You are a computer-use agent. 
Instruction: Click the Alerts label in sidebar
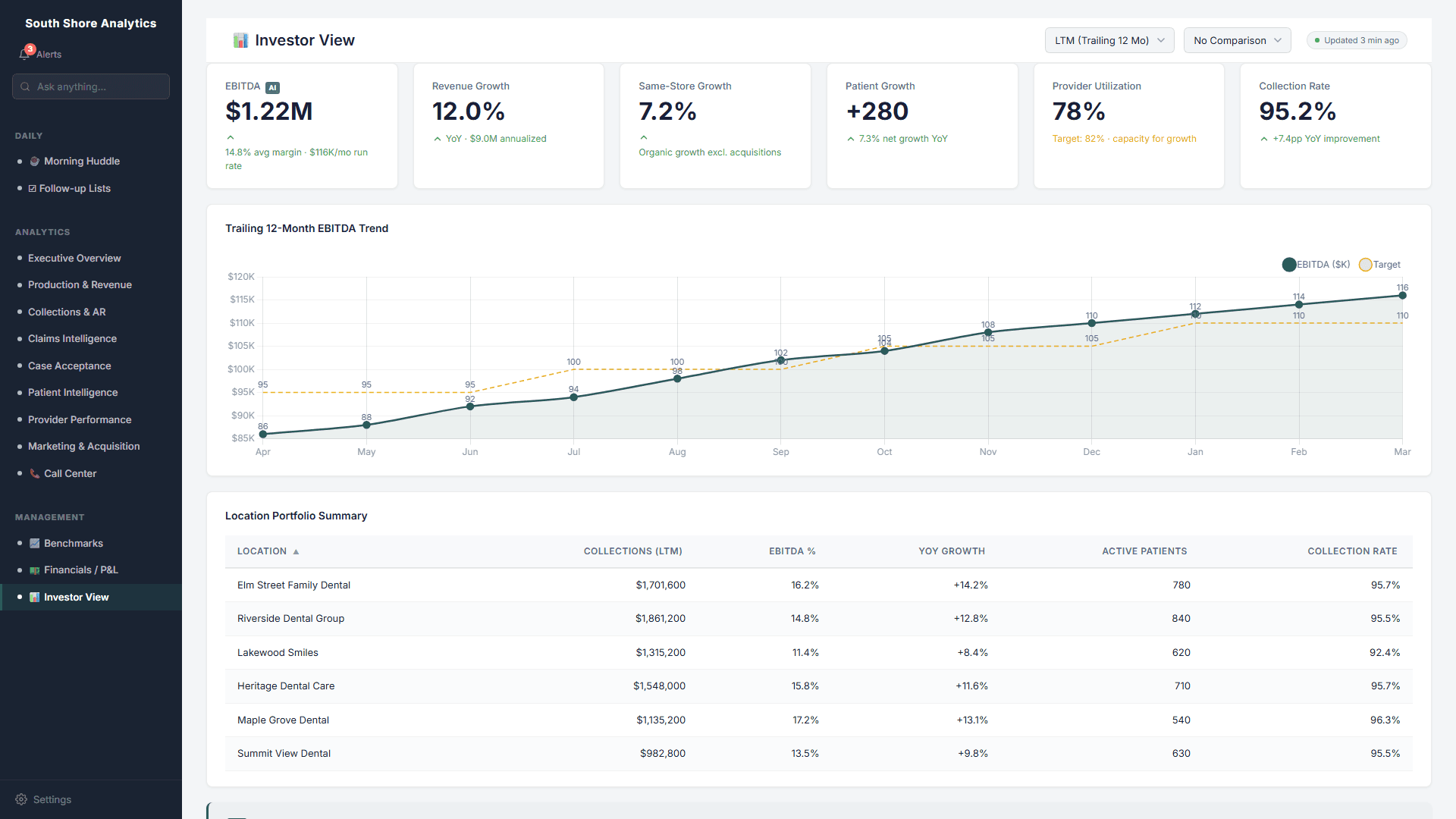click(x=49, y=55)
